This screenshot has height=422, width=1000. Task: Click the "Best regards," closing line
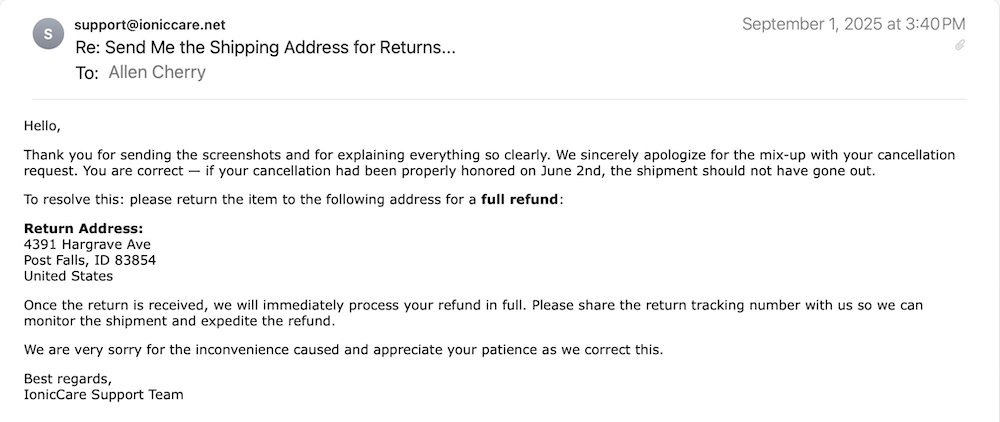pyautogui.click(x=68, y=378)
